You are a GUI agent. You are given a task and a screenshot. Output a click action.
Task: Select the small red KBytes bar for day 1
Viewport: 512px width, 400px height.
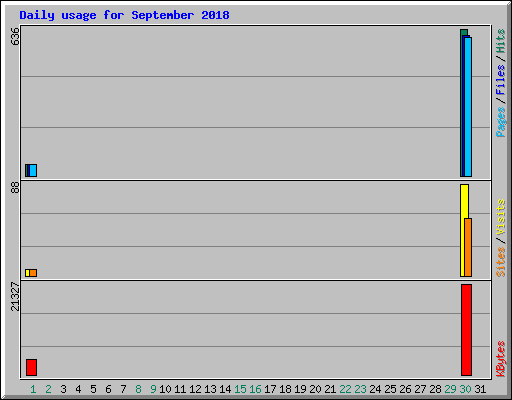point(31,367)
